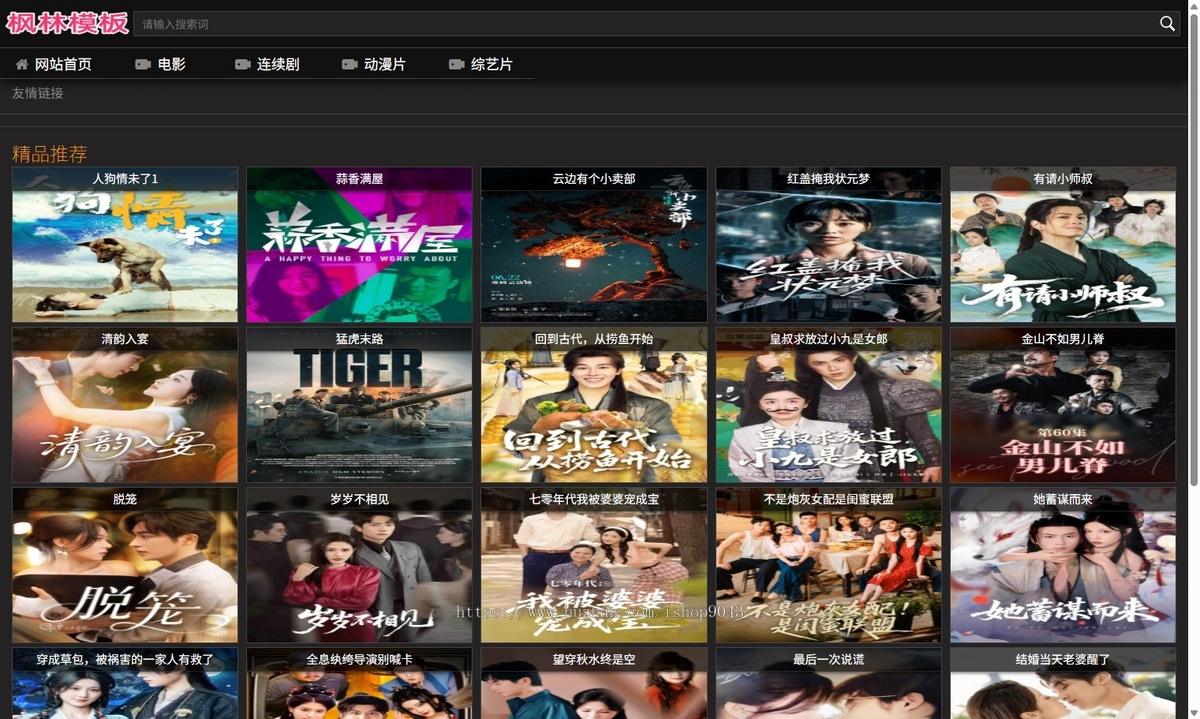Open the 猛虎末路 TIGER poster
This screenshot has width=1200, height=719.
[x=359, y=405]
